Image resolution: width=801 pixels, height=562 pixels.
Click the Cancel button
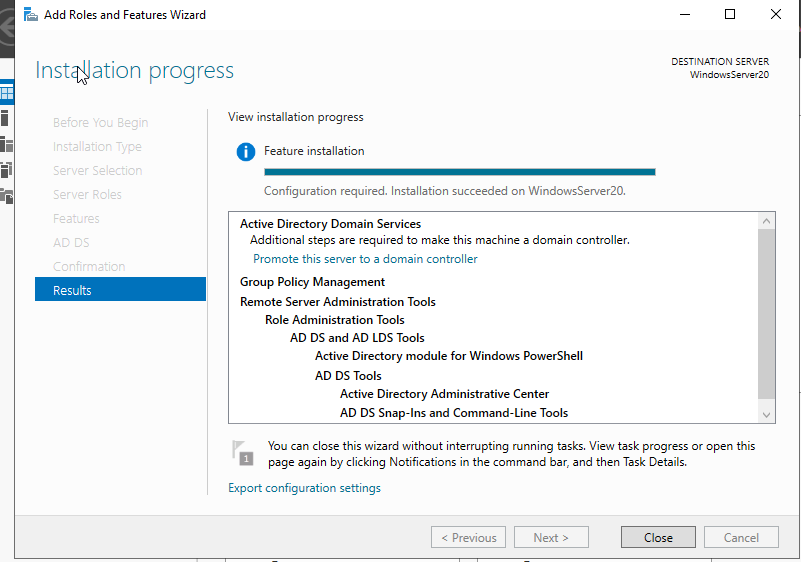[741, 537]
